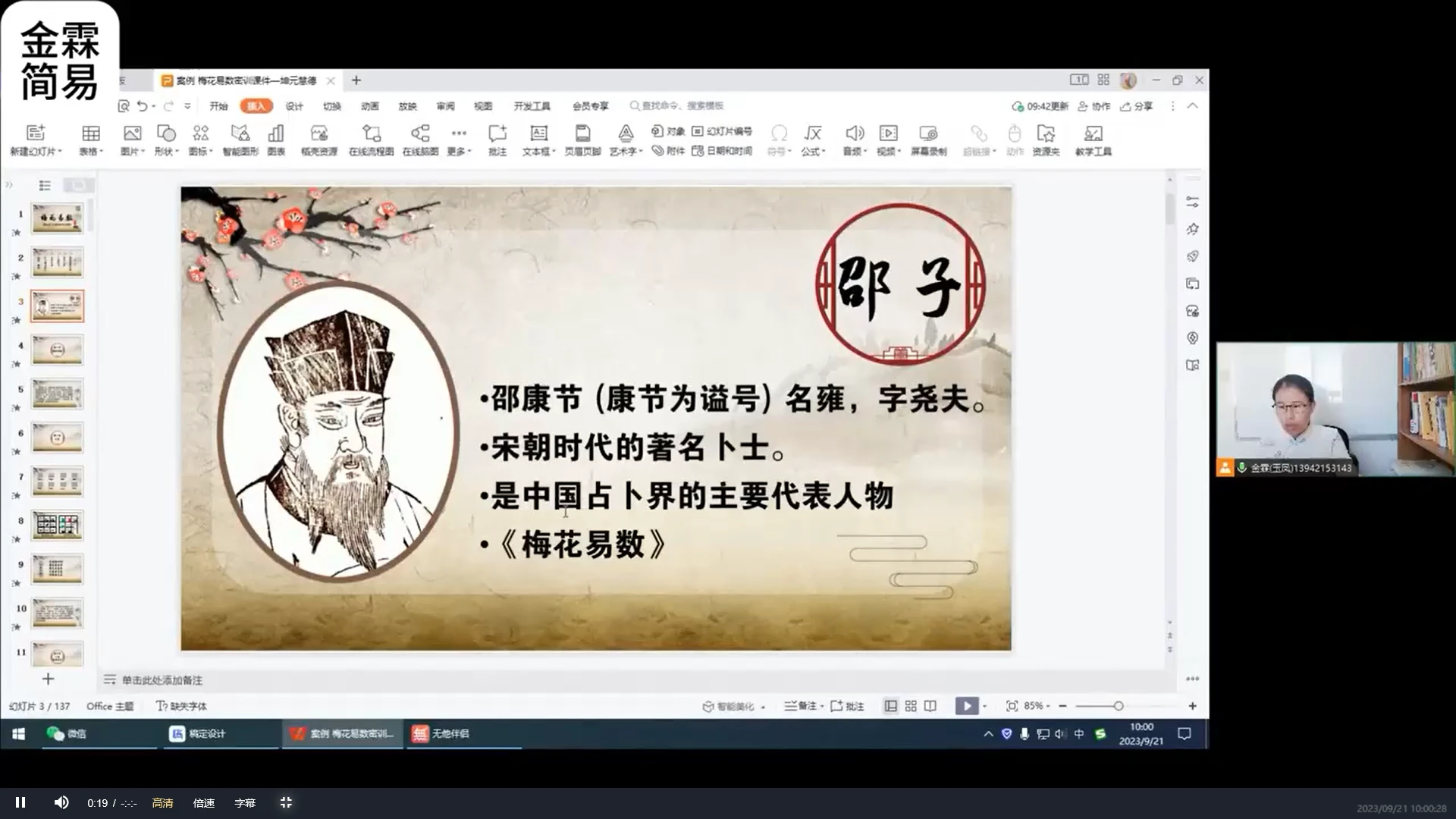Image resolution: width=1456 pixels, height=819 pixels.
Task: Insert a 表格 table icon
Action: (x=90, y=134)
